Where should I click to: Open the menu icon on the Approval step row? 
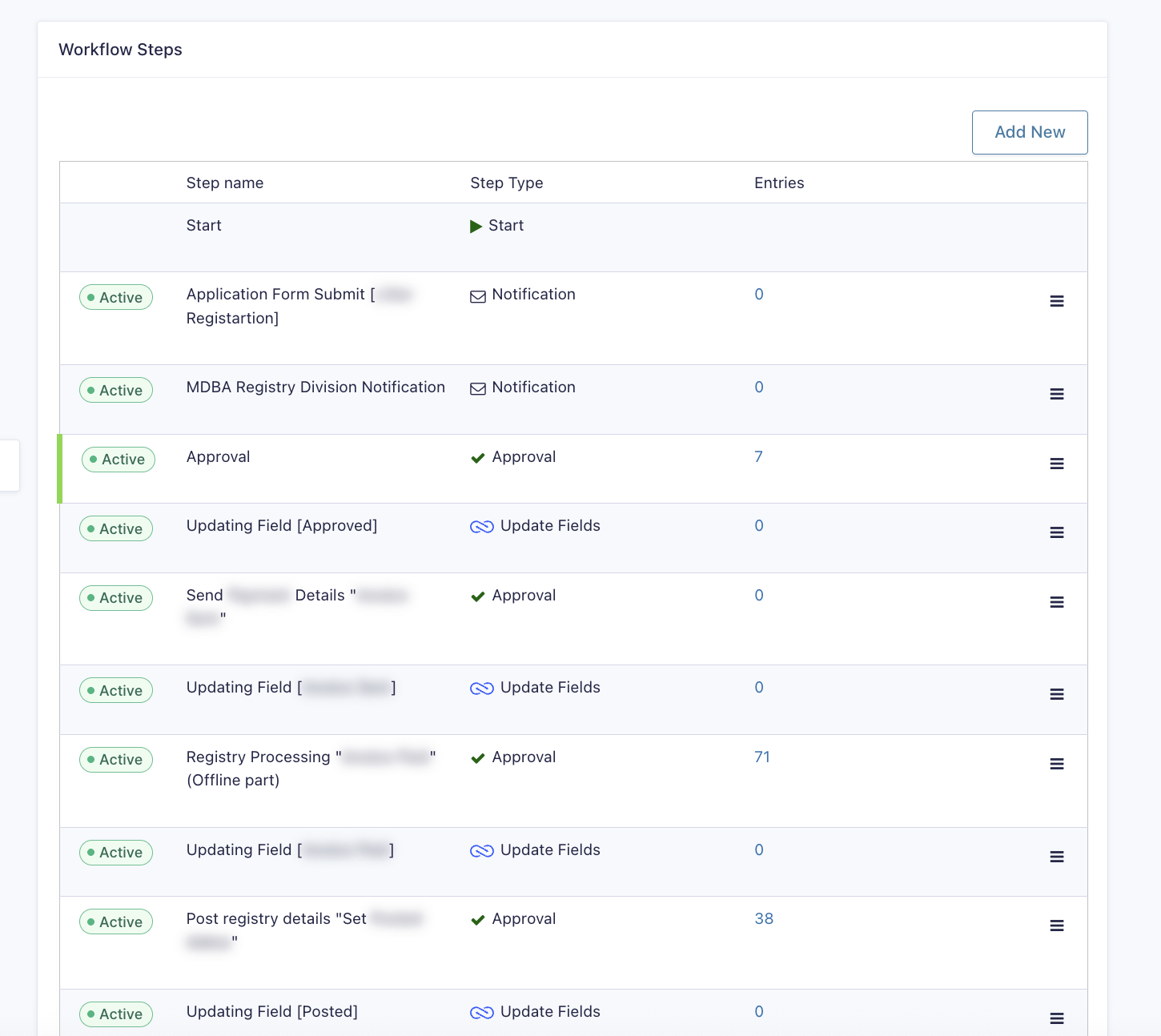(1056, 464)
